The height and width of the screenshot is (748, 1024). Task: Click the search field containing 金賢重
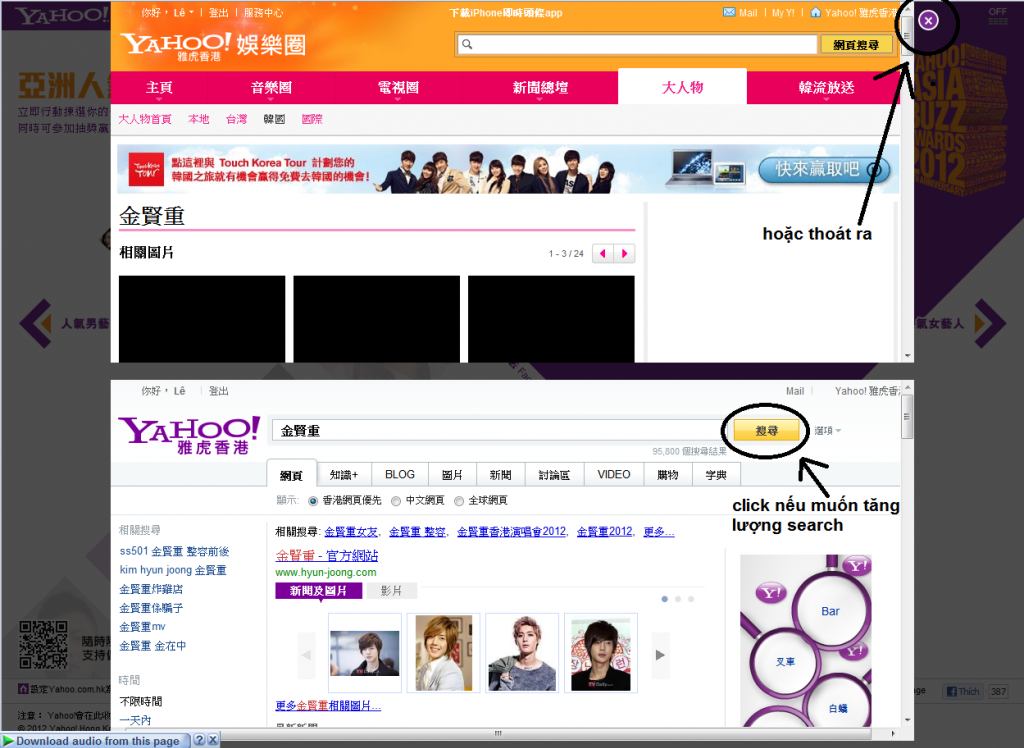(x=501, y=431)
